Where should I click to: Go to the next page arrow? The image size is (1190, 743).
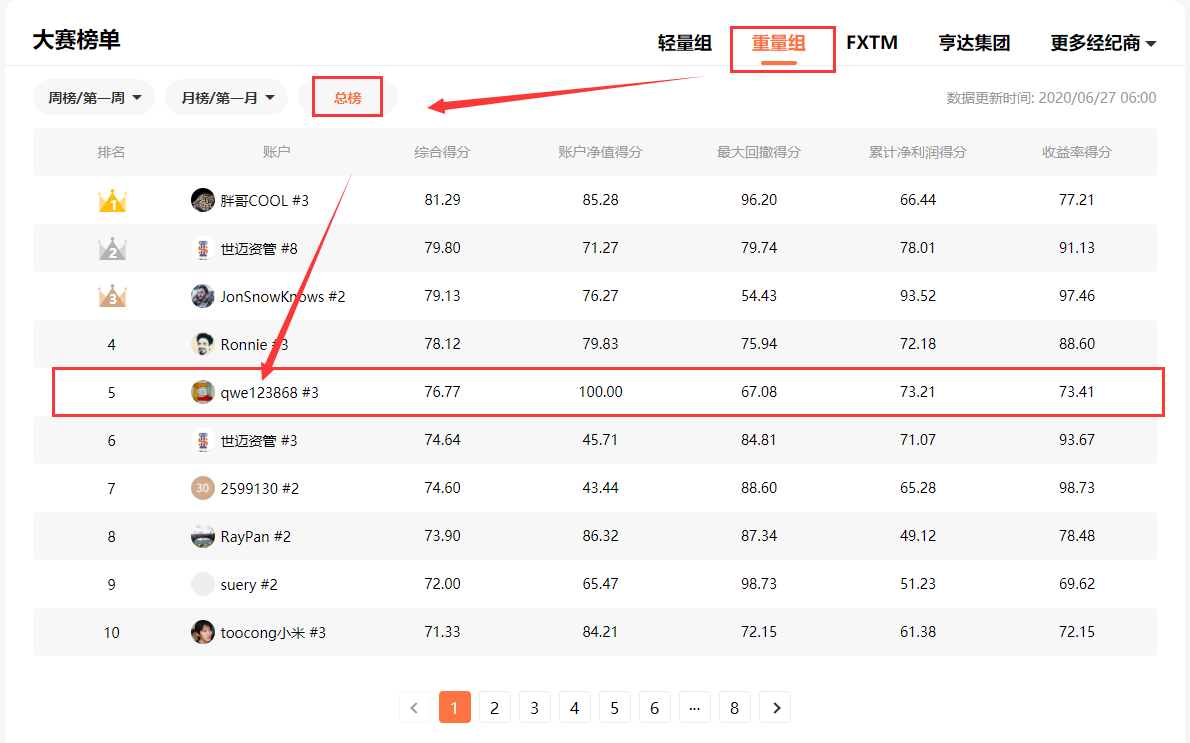(775, 708)
